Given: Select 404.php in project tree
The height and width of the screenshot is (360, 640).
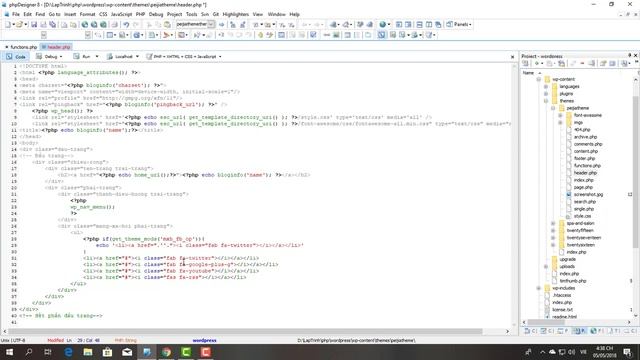Looking at the screenshot, I should [582, 130].
